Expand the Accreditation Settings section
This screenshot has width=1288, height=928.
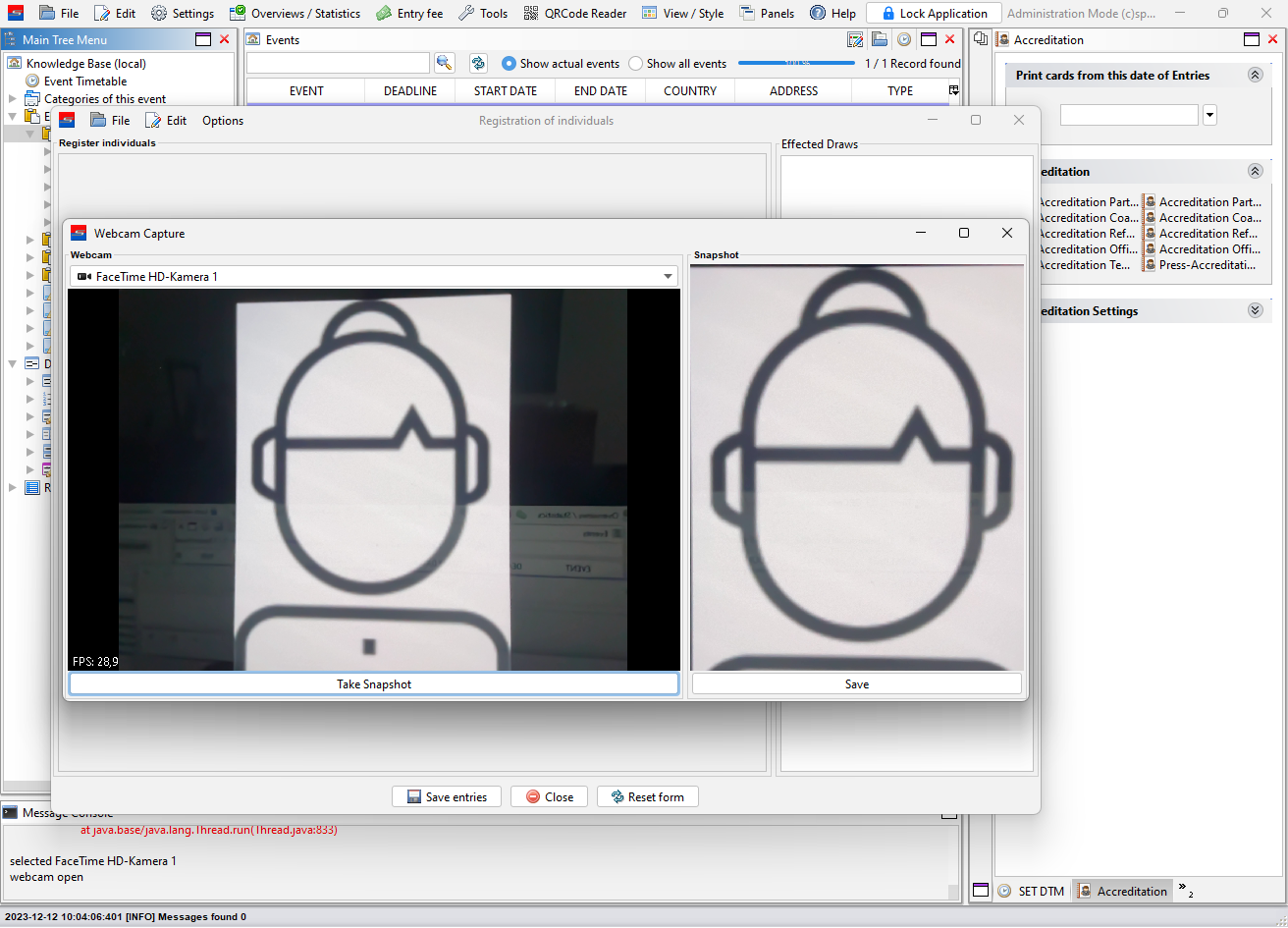click(1254, 311)
